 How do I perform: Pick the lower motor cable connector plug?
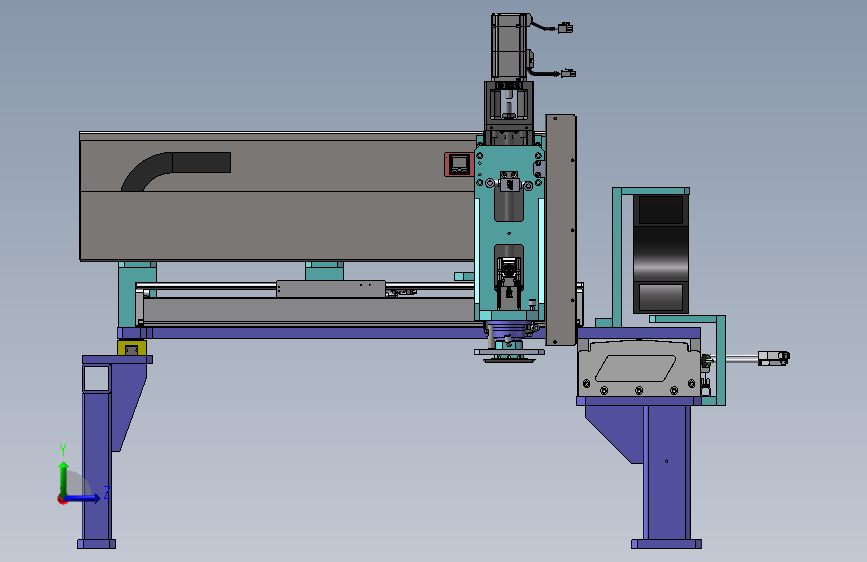(x=568, y=73)
